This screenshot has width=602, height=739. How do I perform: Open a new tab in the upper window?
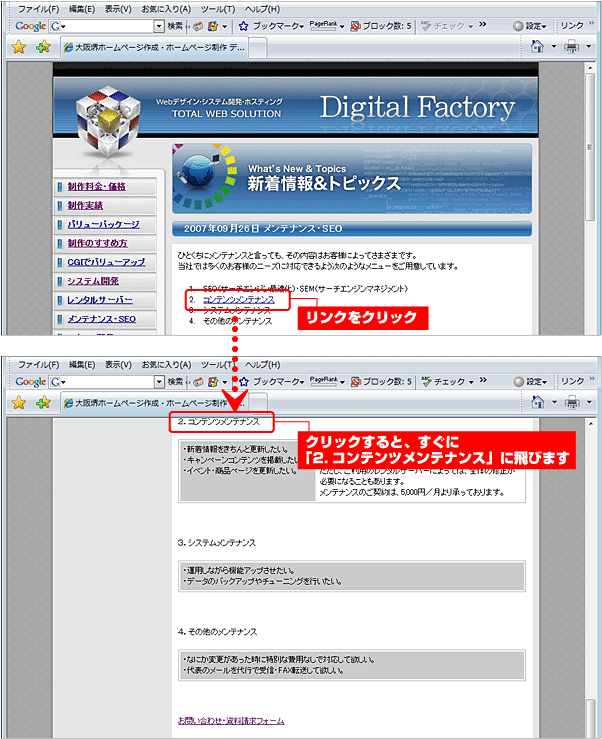click(x=257, y=48)
